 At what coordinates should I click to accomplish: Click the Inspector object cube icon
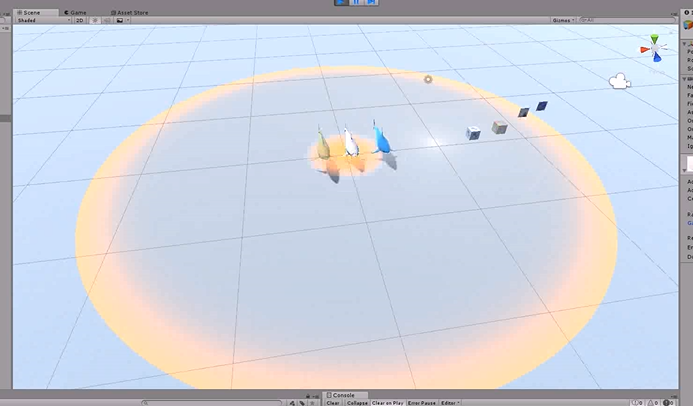(x=689, y=25)
